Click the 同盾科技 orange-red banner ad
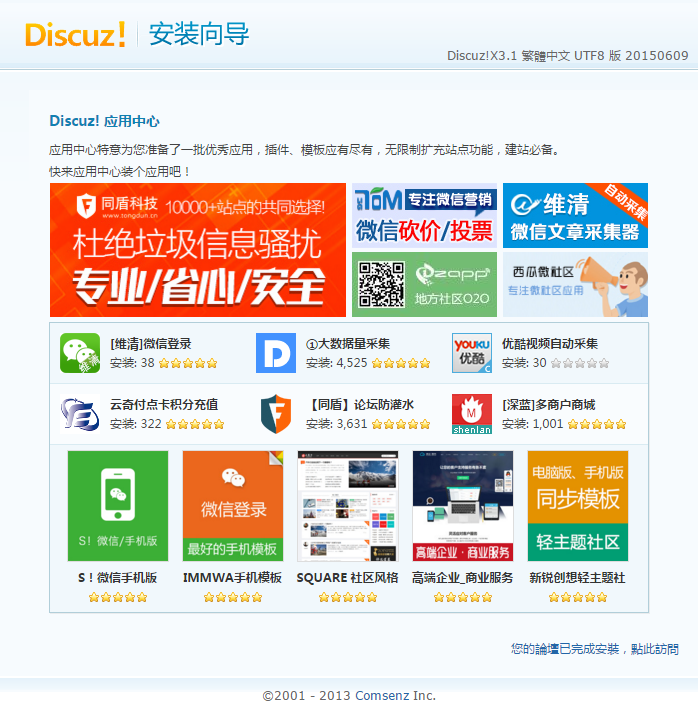 (x=198, y=250)
